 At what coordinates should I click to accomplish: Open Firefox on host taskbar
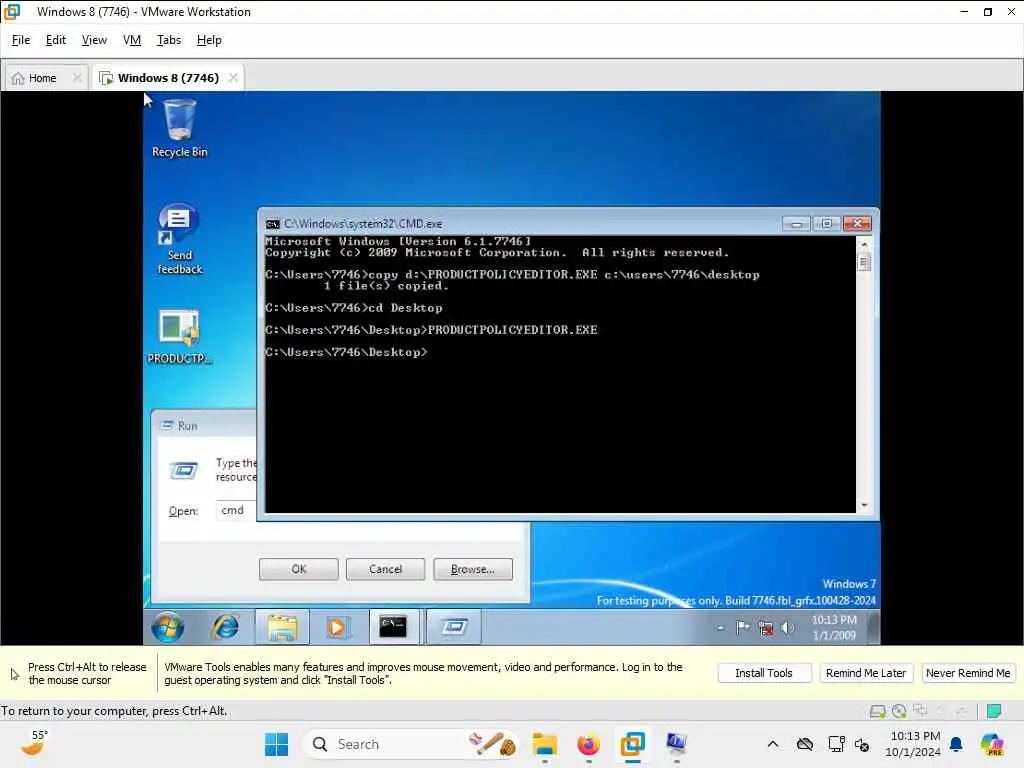click(x=588, y=744)
